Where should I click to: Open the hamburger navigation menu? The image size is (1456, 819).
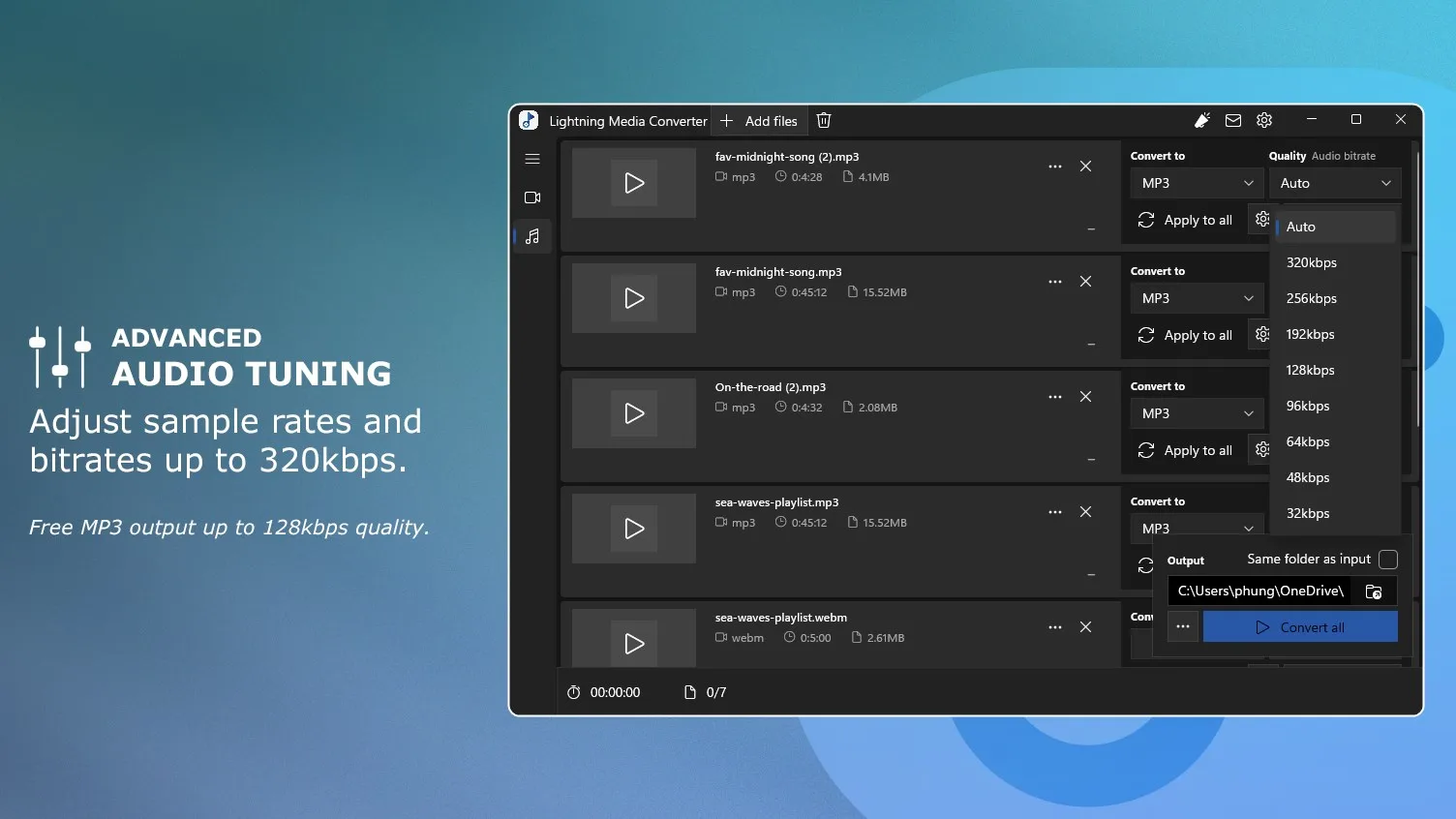tap(532, 159)
